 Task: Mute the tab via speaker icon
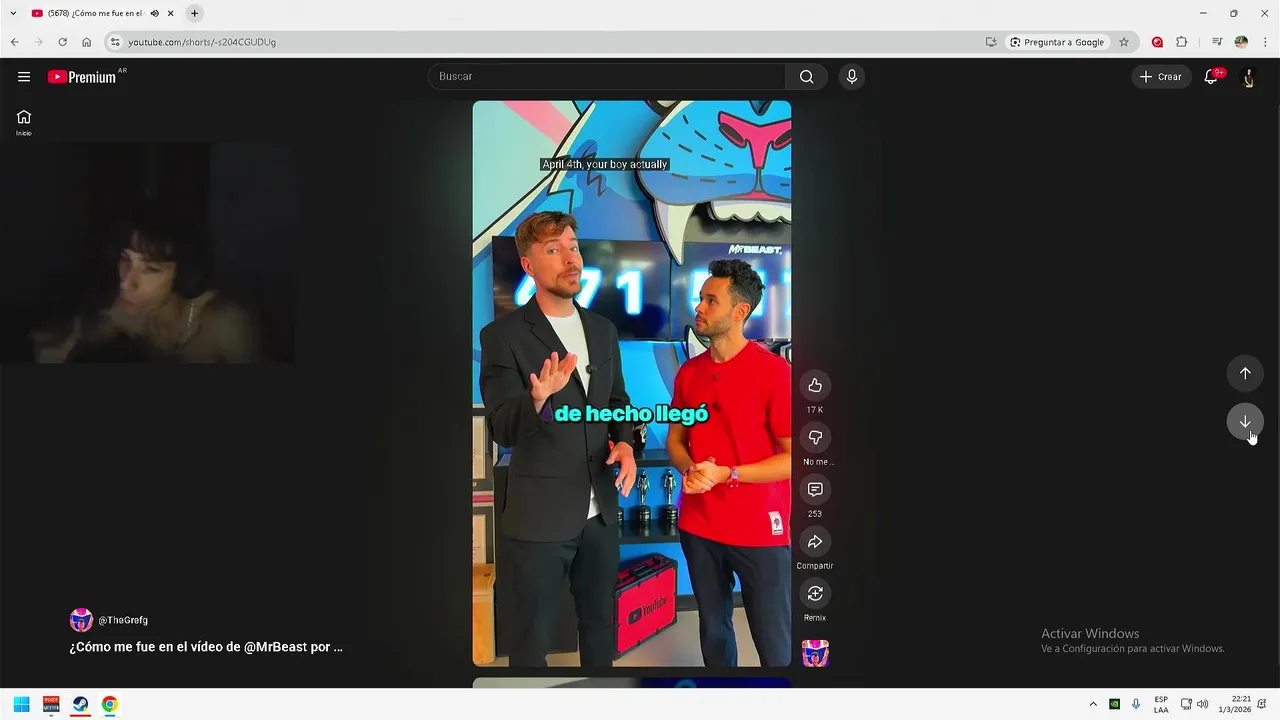(x=154, y=13)
